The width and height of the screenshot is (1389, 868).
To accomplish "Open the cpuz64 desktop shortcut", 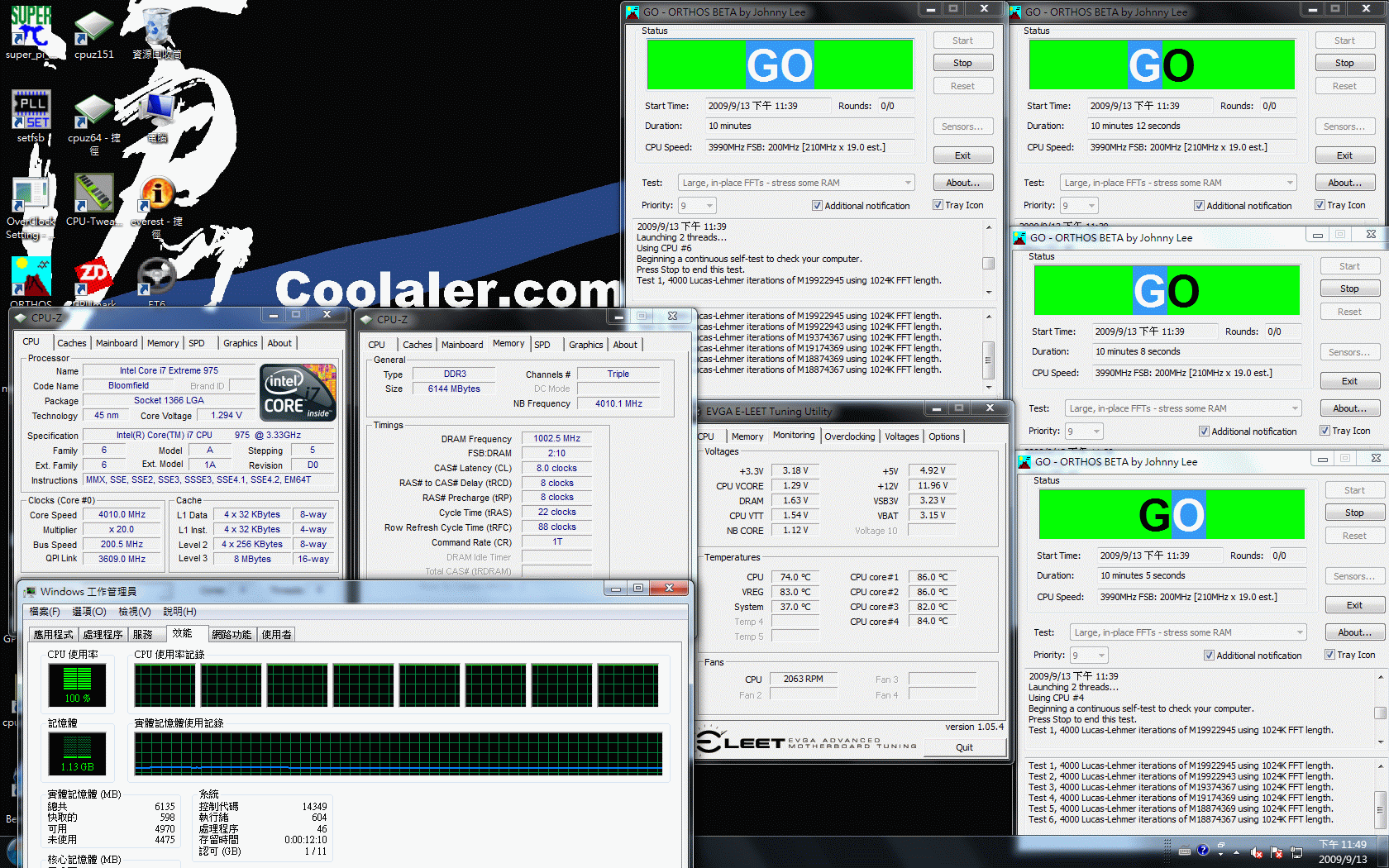I will (94, 124).
